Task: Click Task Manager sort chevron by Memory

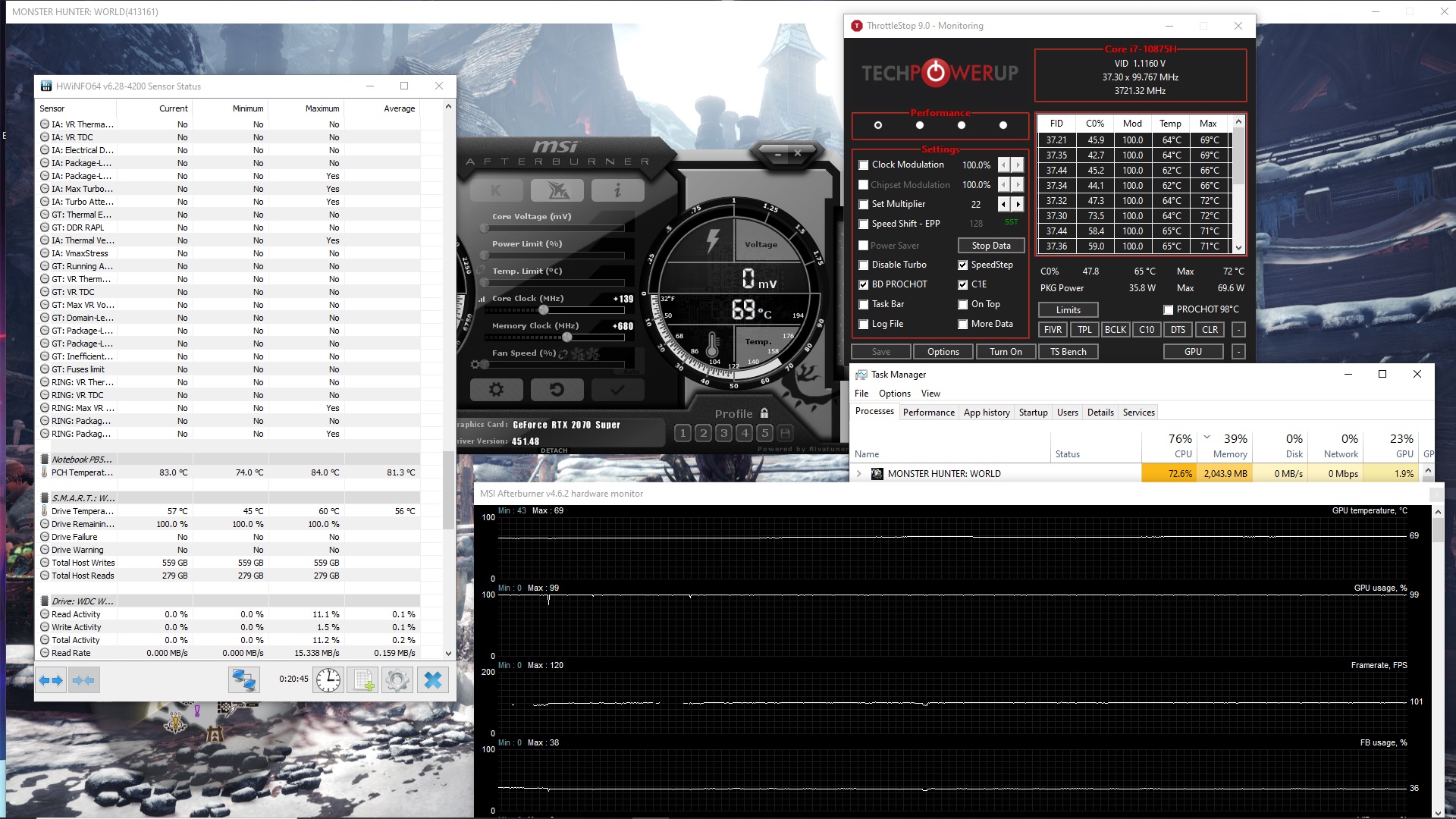Action: (1207, 438)
